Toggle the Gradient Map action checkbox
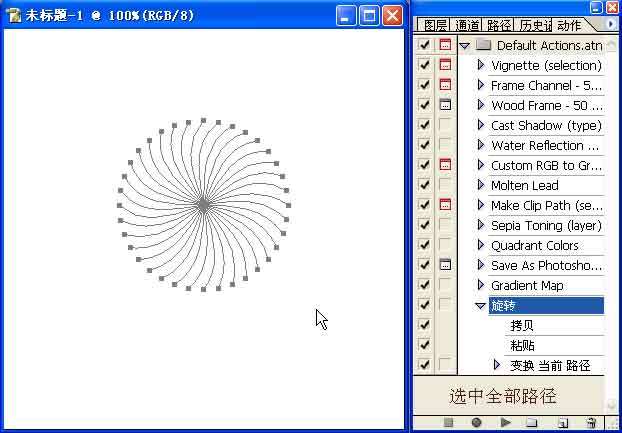 (424, 285)
